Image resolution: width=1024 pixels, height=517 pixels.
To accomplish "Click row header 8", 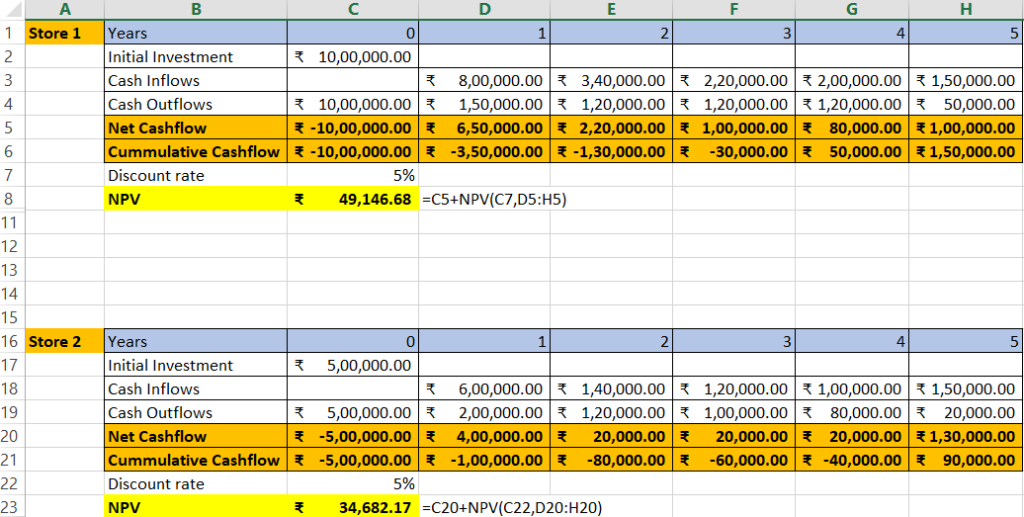I will (11, 199).
